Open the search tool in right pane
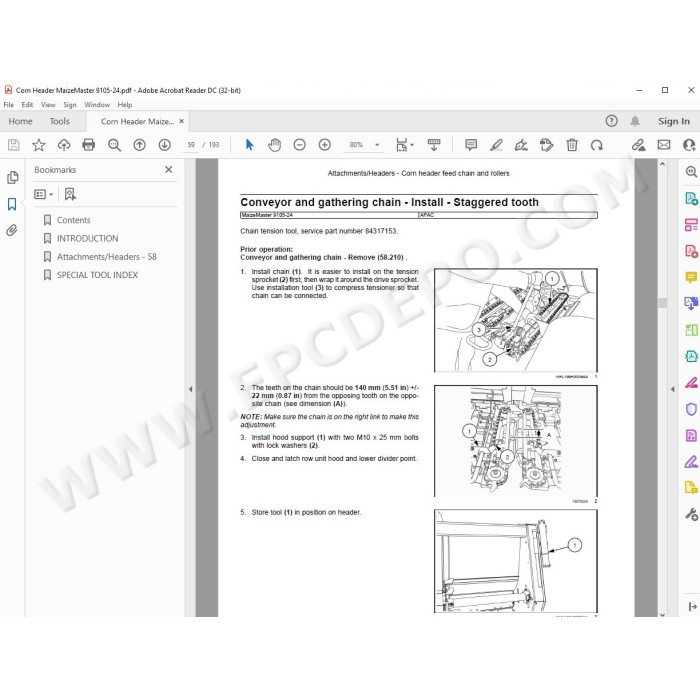 [x=691, y=171]
